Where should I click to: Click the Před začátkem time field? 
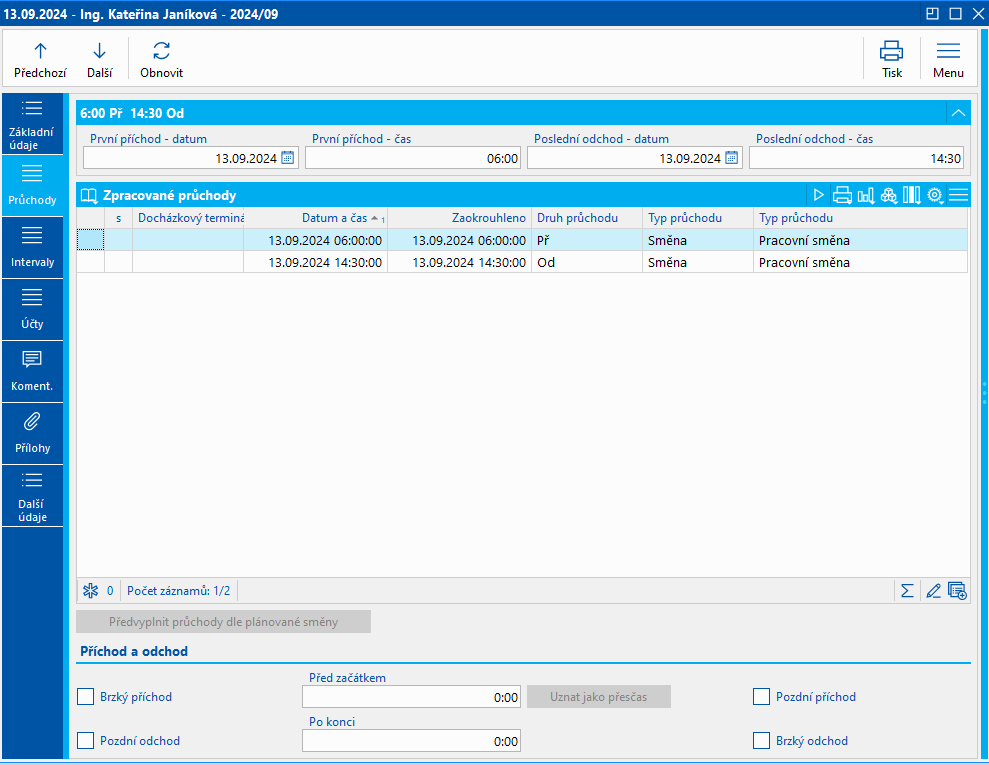tap(411, 697)
